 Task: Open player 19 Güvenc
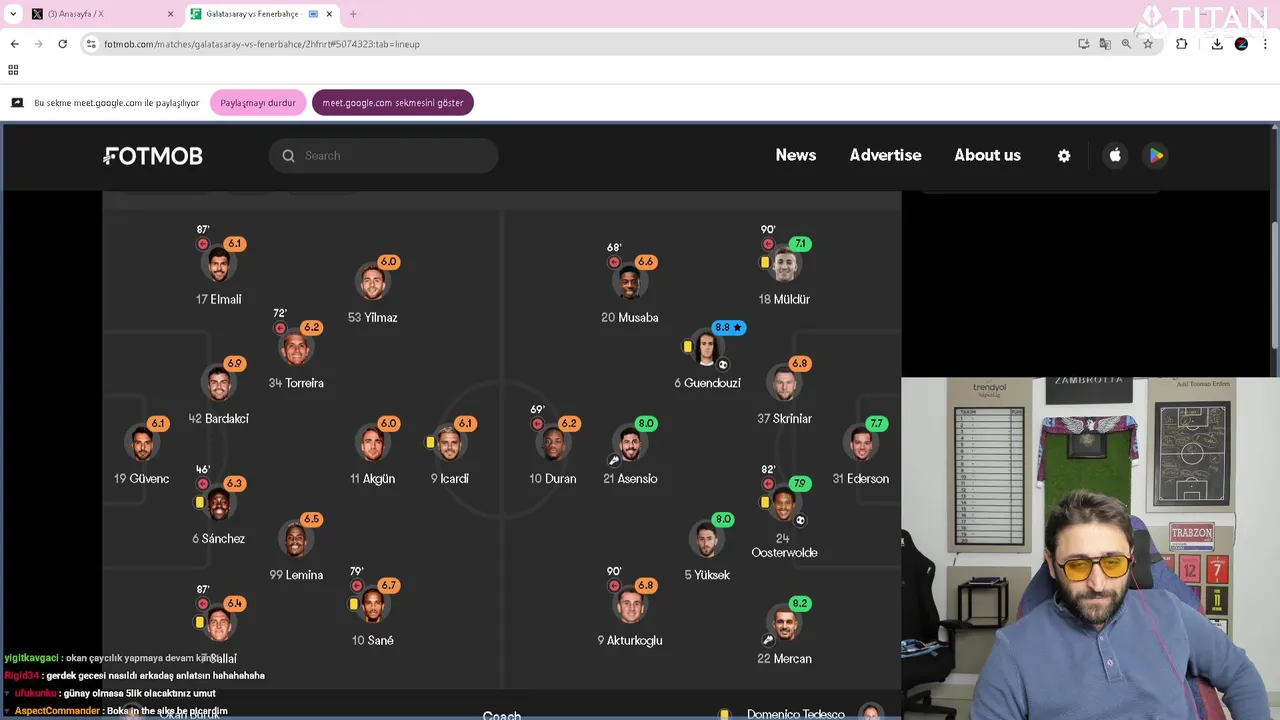142,444
